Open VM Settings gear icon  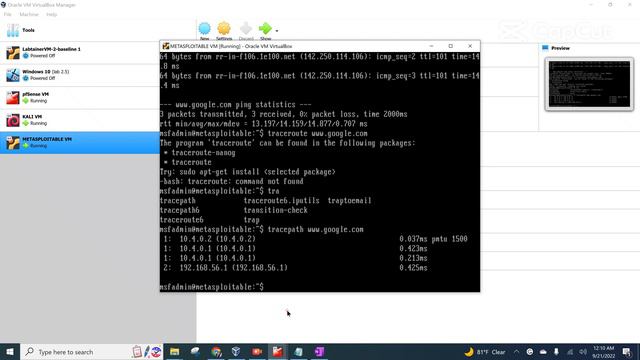tap(224, 29)
